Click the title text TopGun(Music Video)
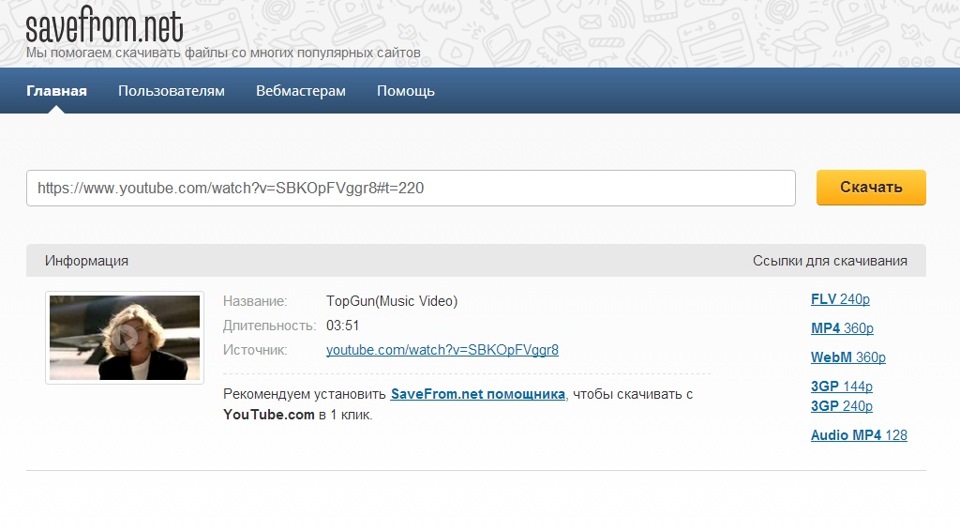The width and height of the screenshot is (960, 531). pos(392,301)
